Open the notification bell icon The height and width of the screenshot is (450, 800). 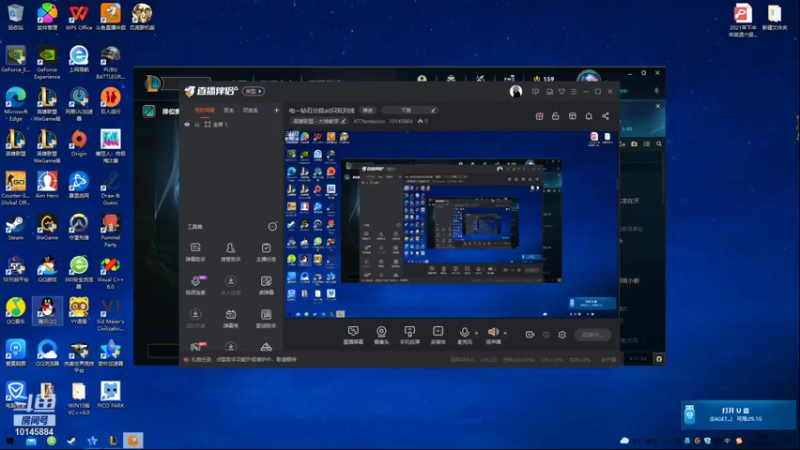point(589,116)
